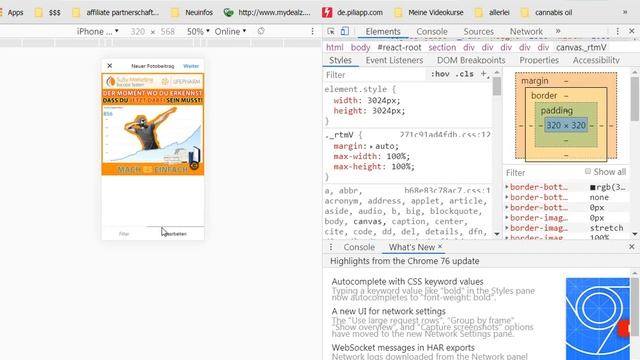Open the iPhone device selector dropdown
Screen dimensions: 640x360
[x=98, y=31]
